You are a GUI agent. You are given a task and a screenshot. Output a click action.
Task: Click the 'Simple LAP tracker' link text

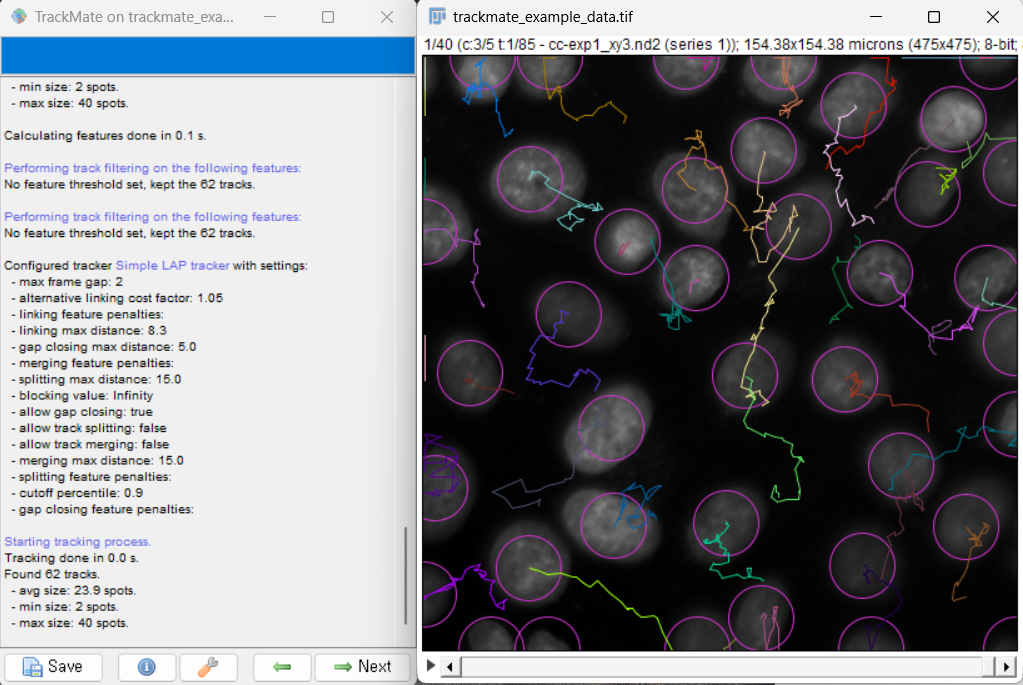[x=172, y=266]
